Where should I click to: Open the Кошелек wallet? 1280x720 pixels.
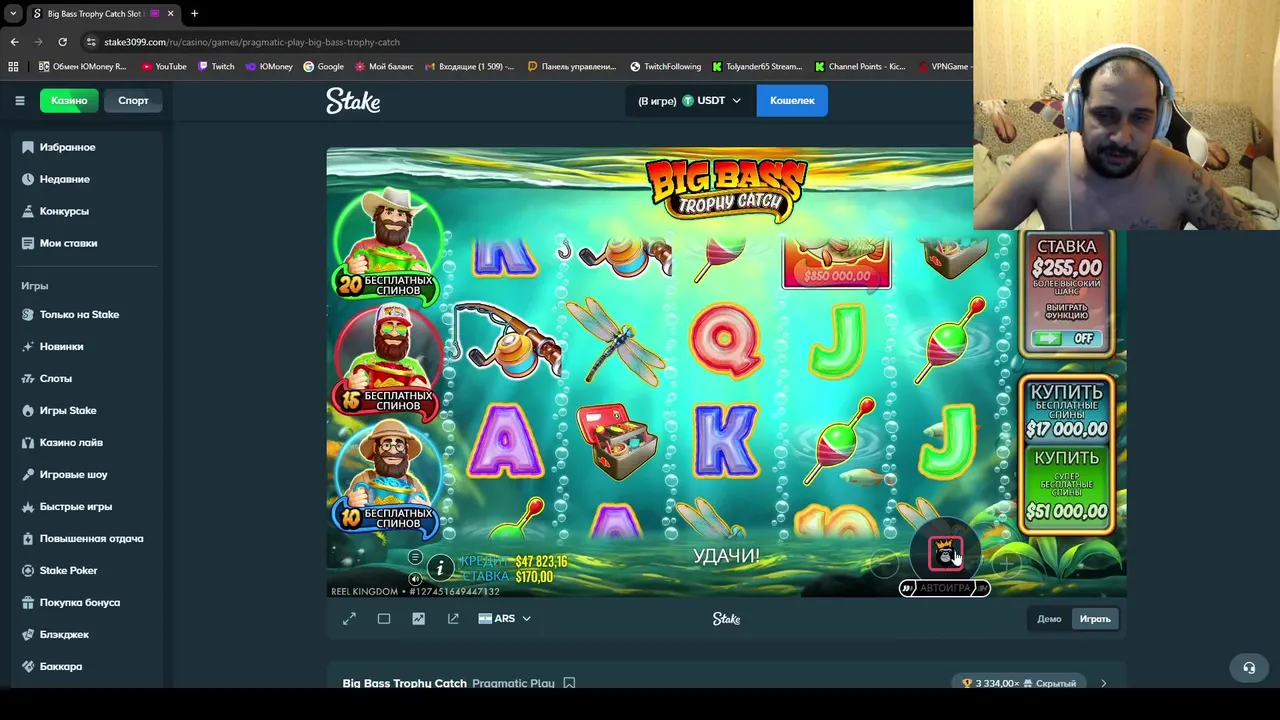pyautogui.click(x=792, y=100)
